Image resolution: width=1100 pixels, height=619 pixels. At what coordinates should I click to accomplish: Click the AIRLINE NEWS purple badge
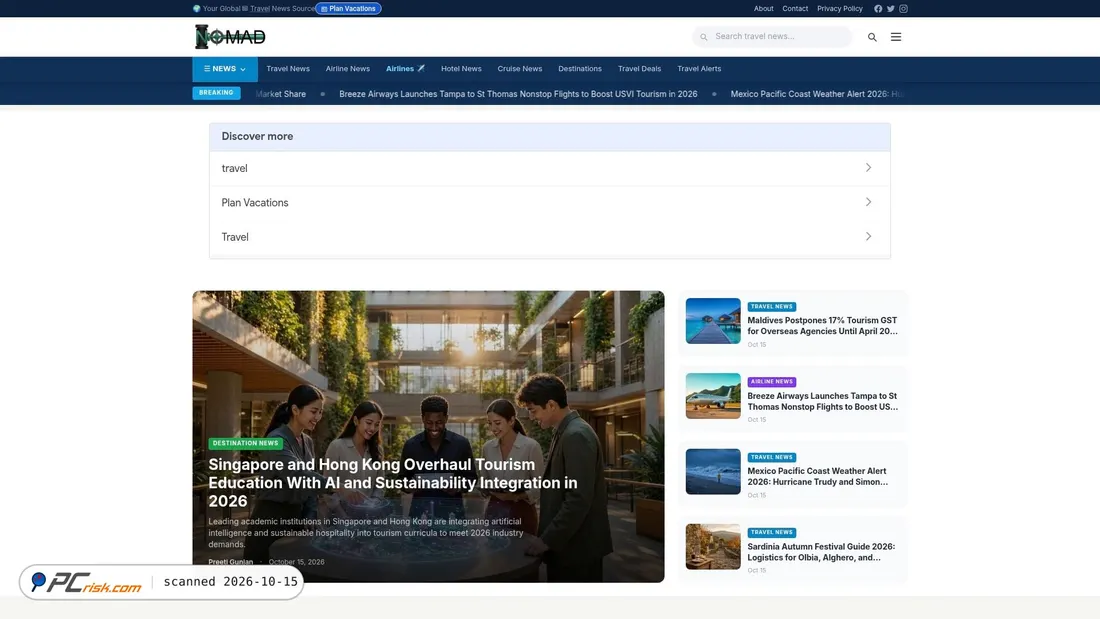771,382
